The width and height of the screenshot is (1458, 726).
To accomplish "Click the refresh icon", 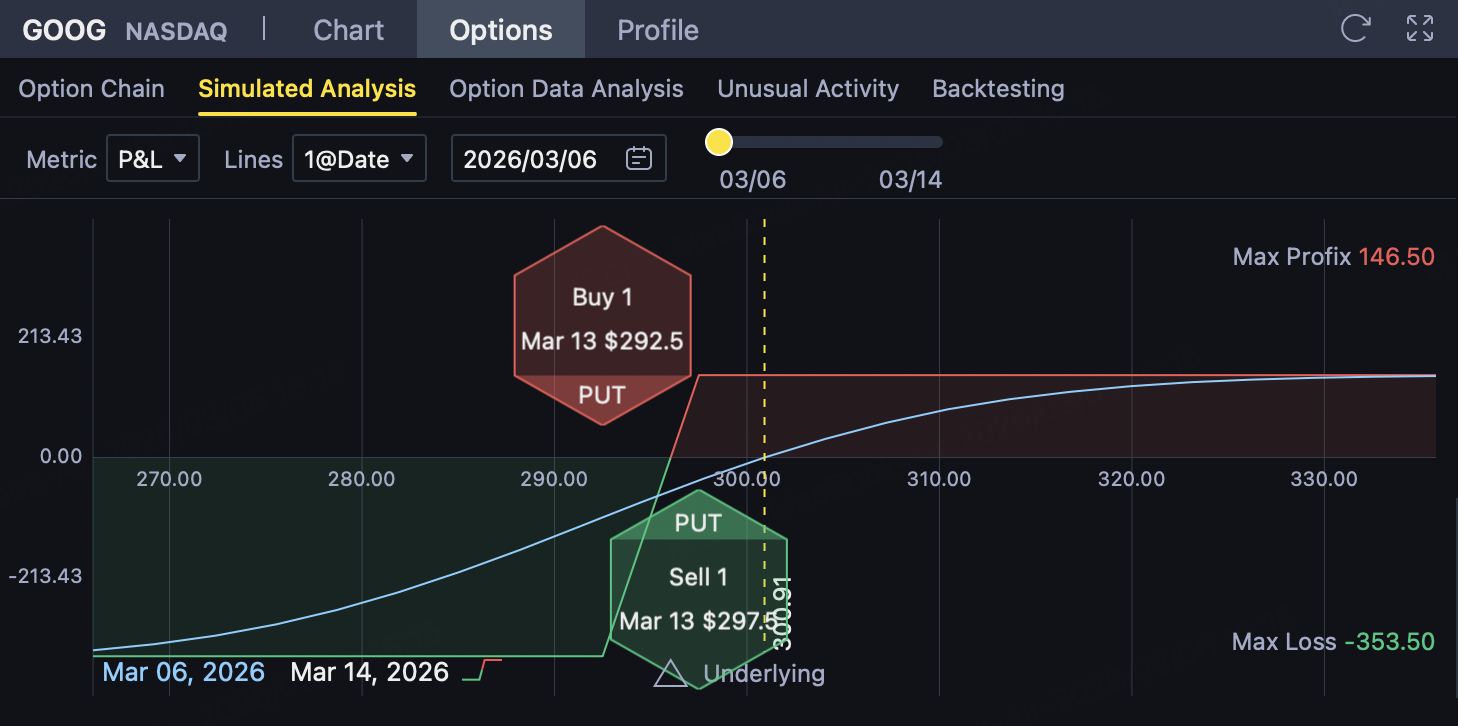I will coord(1355,28).
